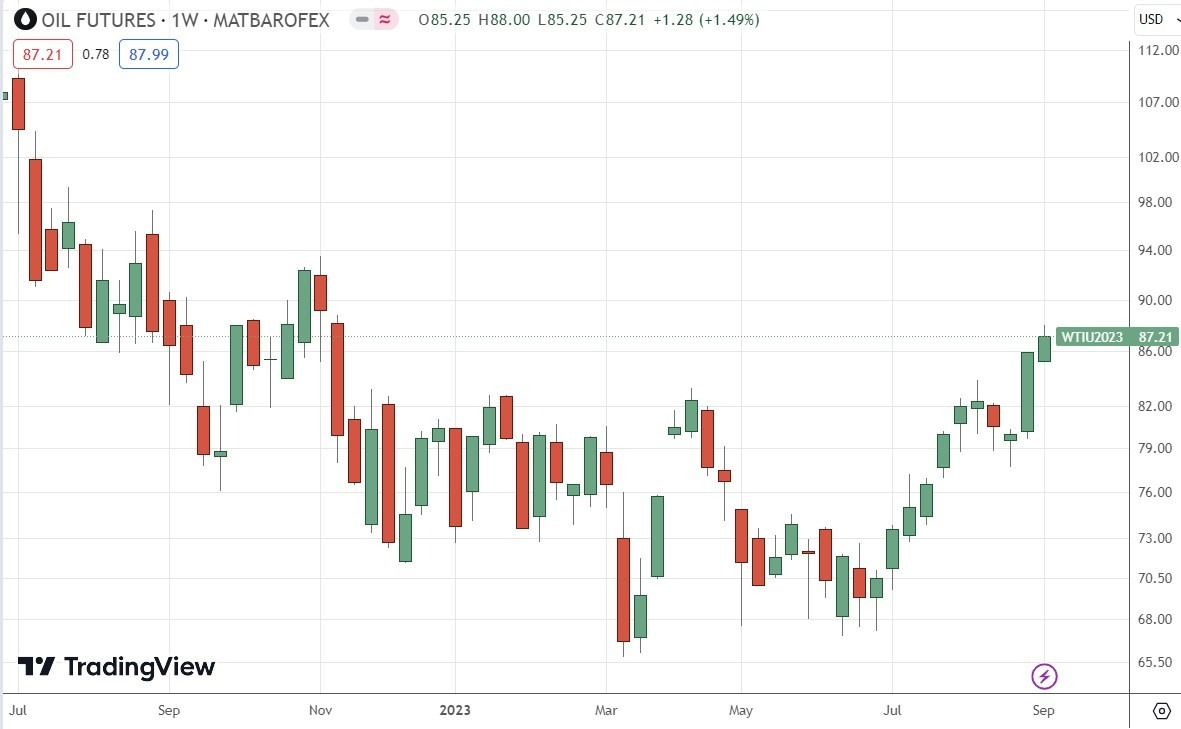Expand the currency selector chevron
1181x729 pixels.
1174,19
